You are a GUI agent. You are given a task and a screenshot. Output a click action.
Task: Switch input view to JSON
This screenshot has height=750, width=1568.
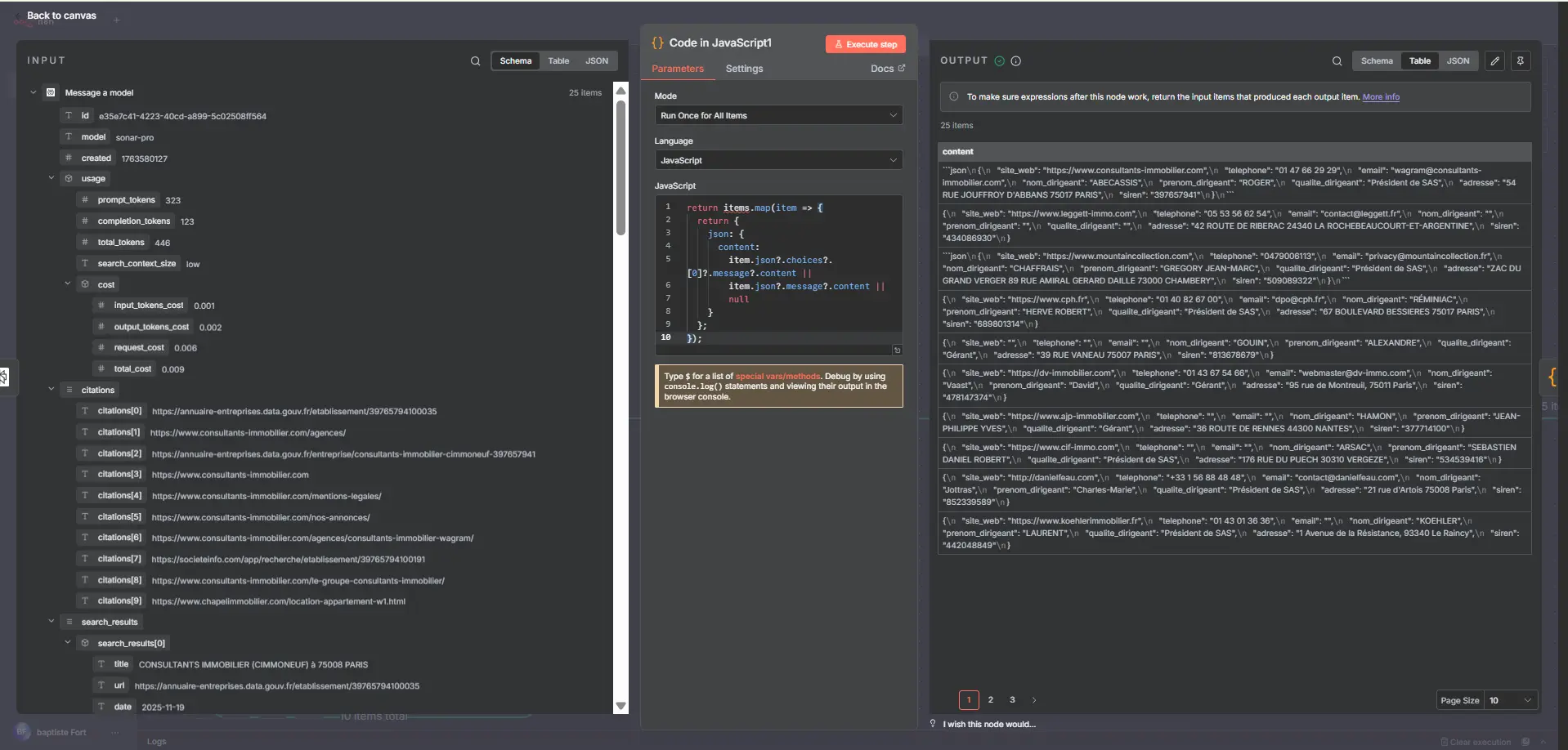(x=597, y=61)
